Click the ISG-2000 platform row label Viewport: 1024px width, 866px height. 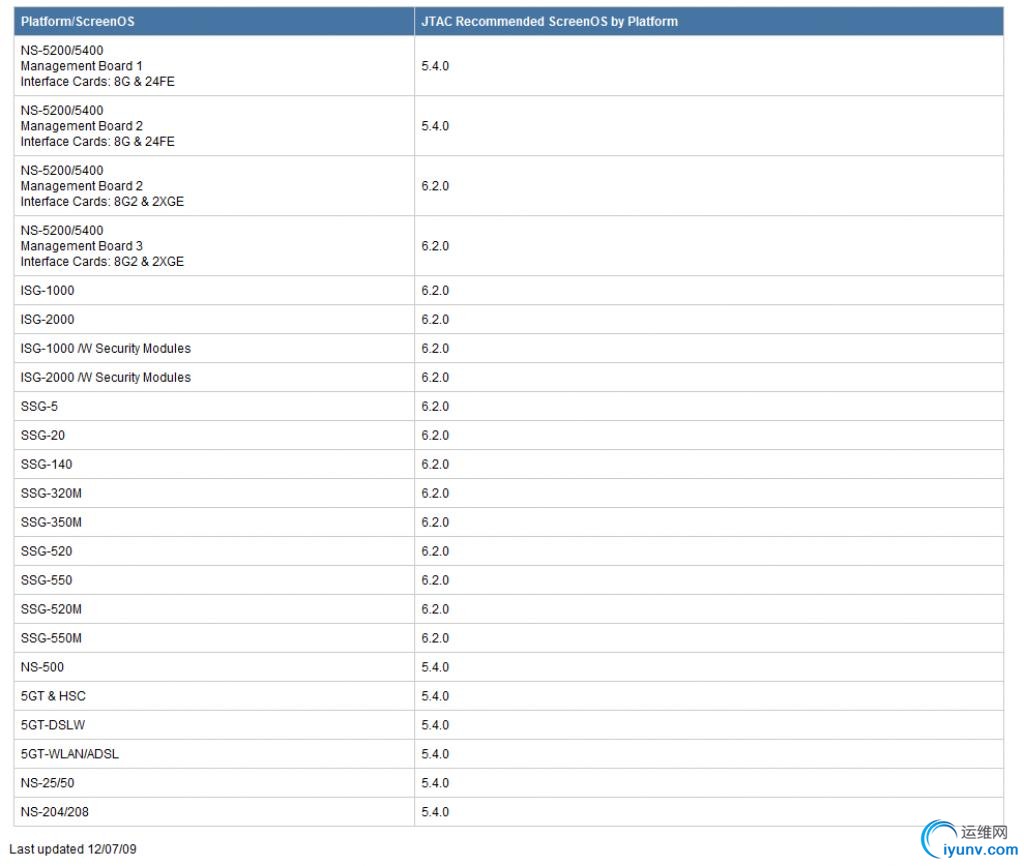pyautogui.click(x=48, y=319)
